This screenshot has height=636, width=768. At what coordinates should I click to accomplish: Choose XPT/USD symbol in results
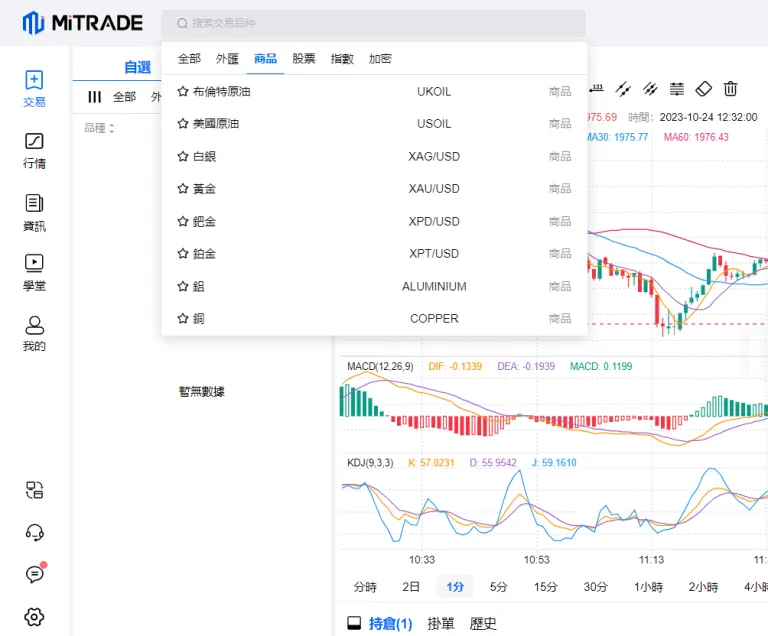tap(434, 254)
